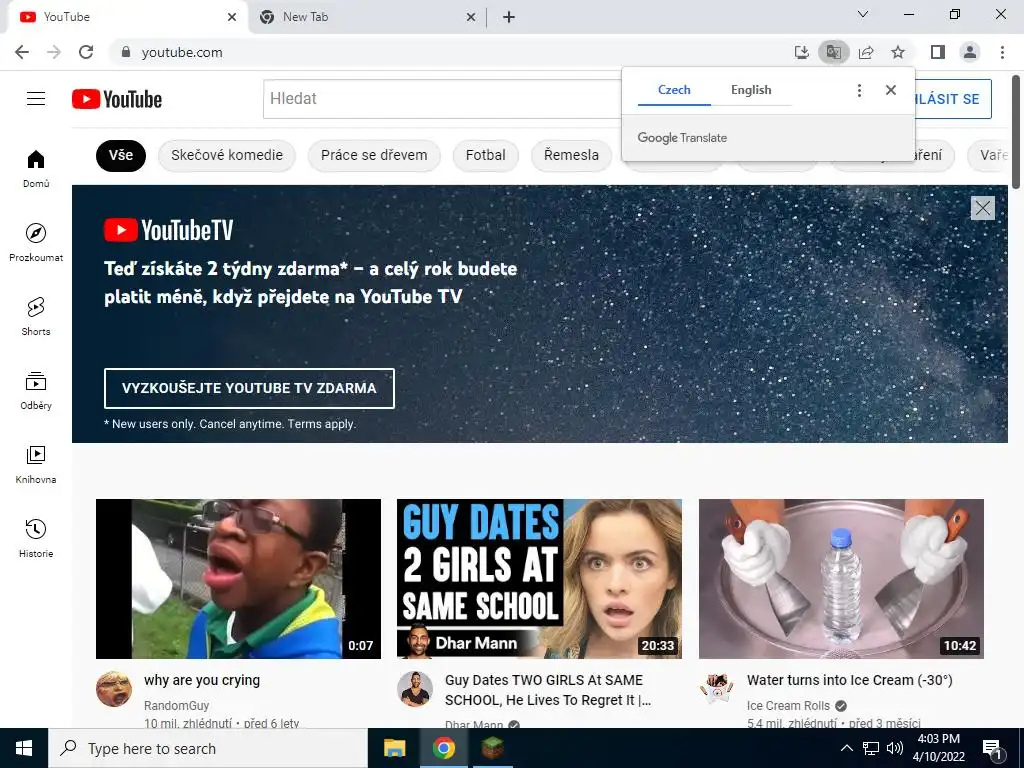The image size is (1024, 768).
Task: Open RandomGuy channel avatar
Action: [114, 688]
